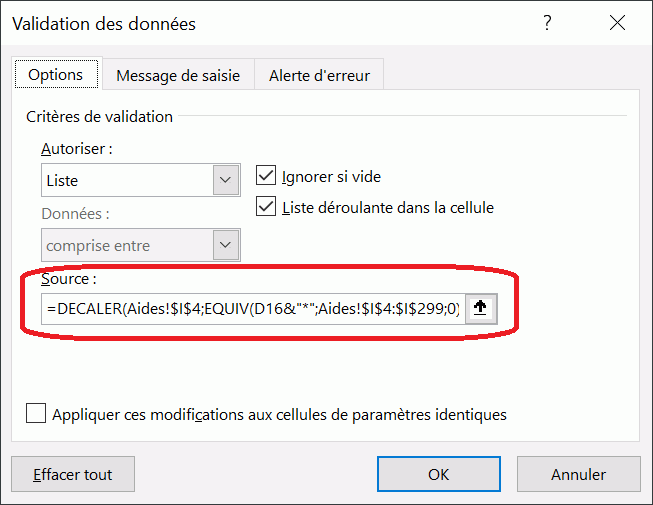Expand the Données dropdown arrow
The image size is (653, 505).
pos(226,245)
